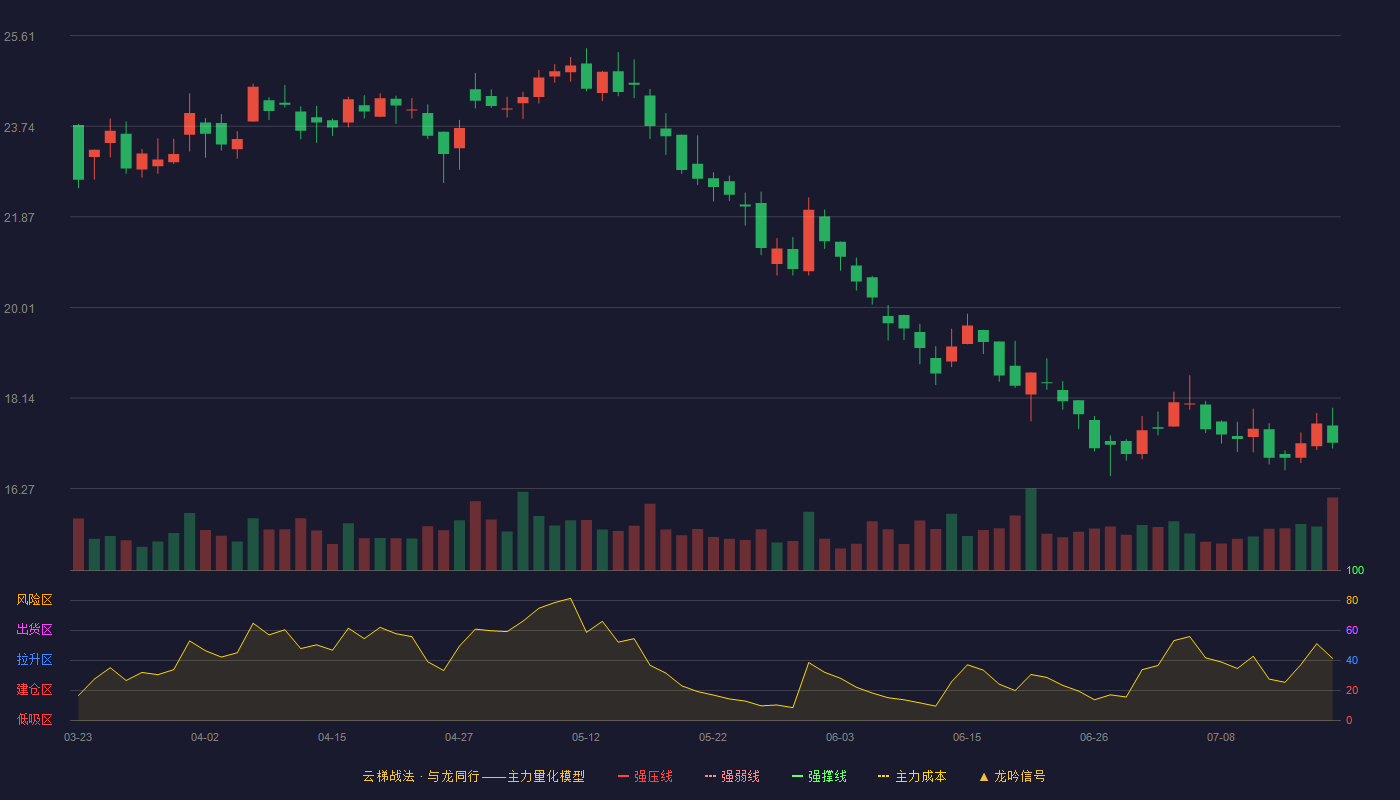Viewport: 1400px width, 800px height.
Task: Toggle the 强压线 legend marker
Action: pyautogui.click(x=624, y=776)
